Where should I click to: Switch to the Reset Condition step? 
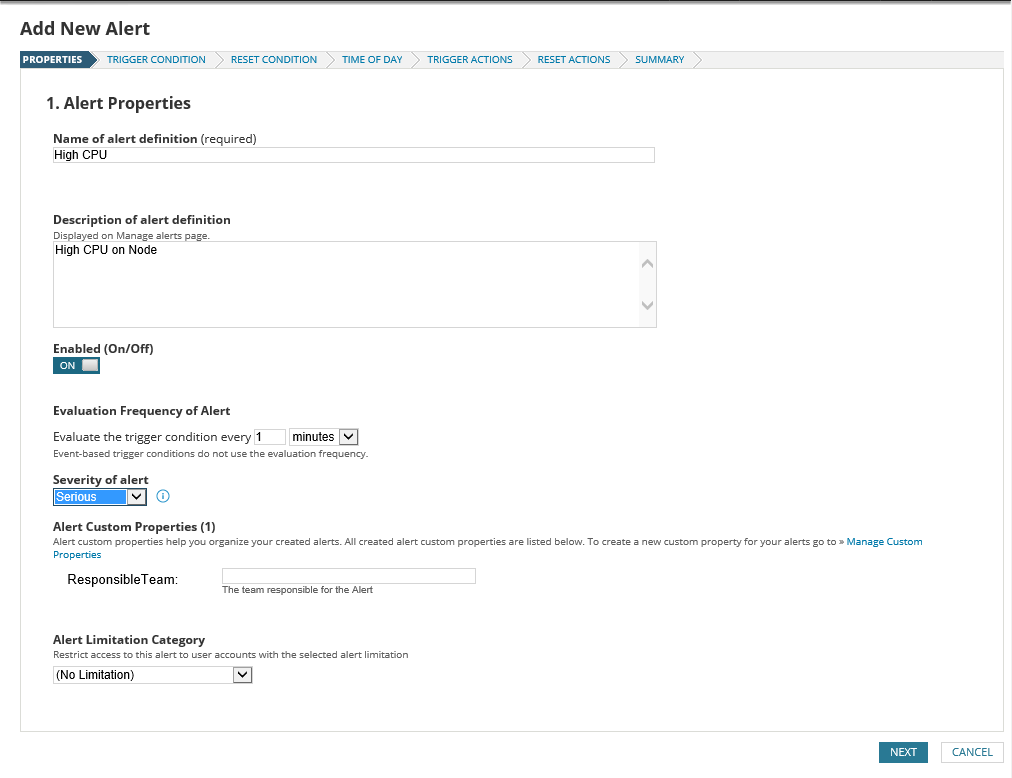coord(273,60)
